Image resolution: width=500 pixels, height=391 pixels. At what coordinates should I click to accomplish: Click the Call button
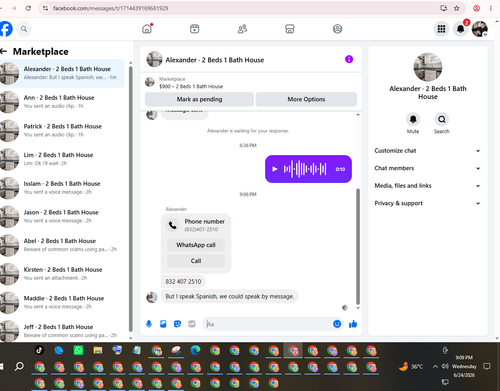coord(196,261)
